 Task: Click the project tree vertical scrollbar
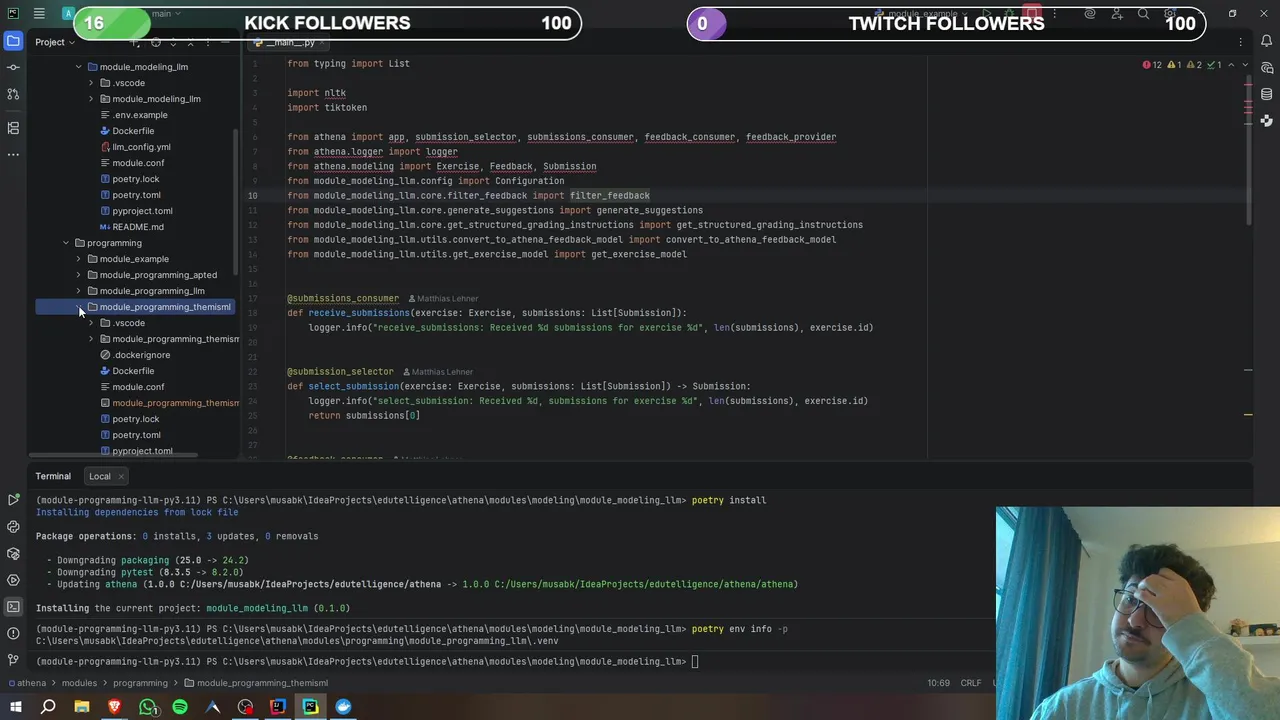pyautogui.click(x=236, y=200)
